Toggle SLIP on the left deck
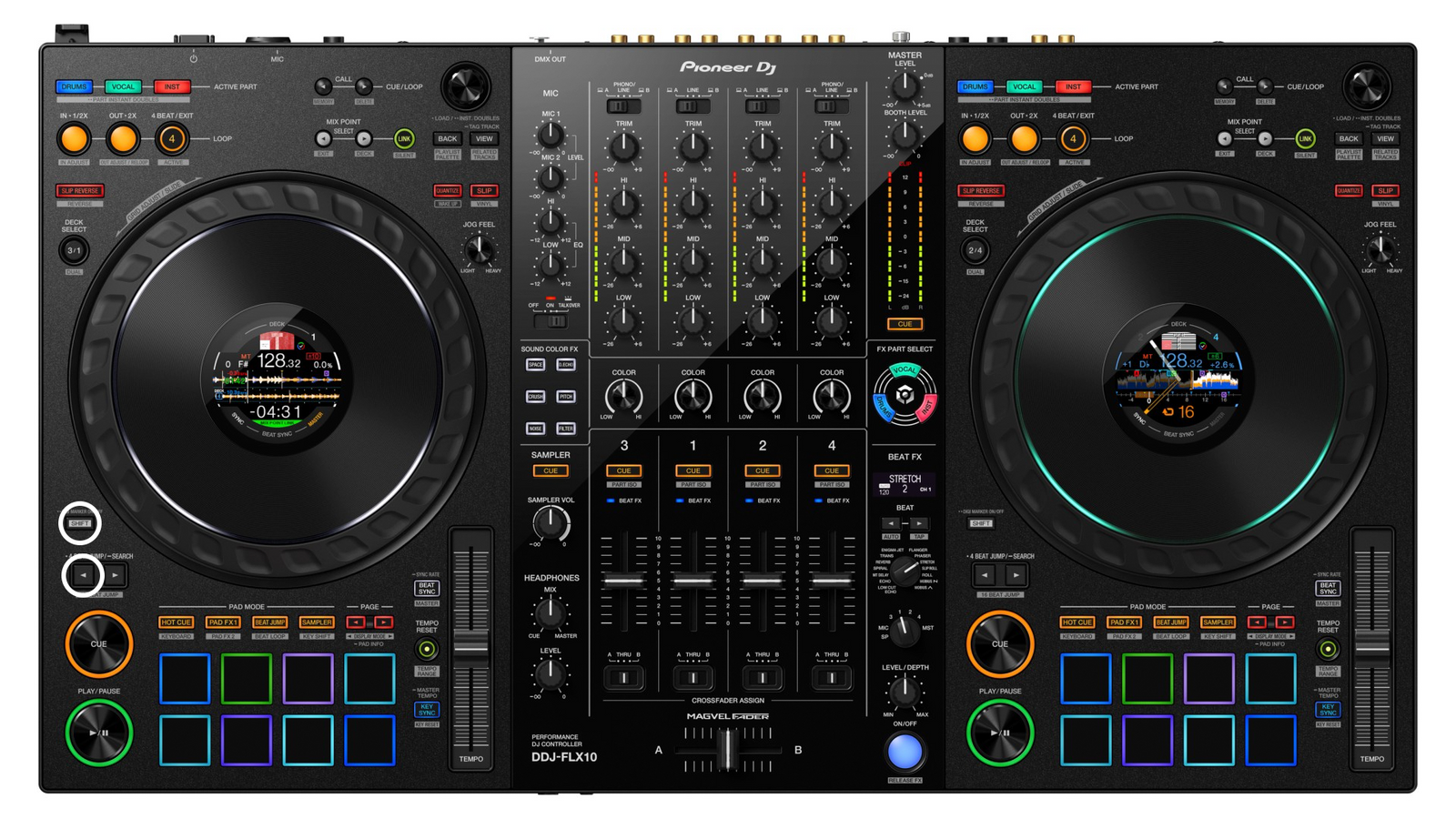This screenshot has width=1456, height=819. [484, 191]
